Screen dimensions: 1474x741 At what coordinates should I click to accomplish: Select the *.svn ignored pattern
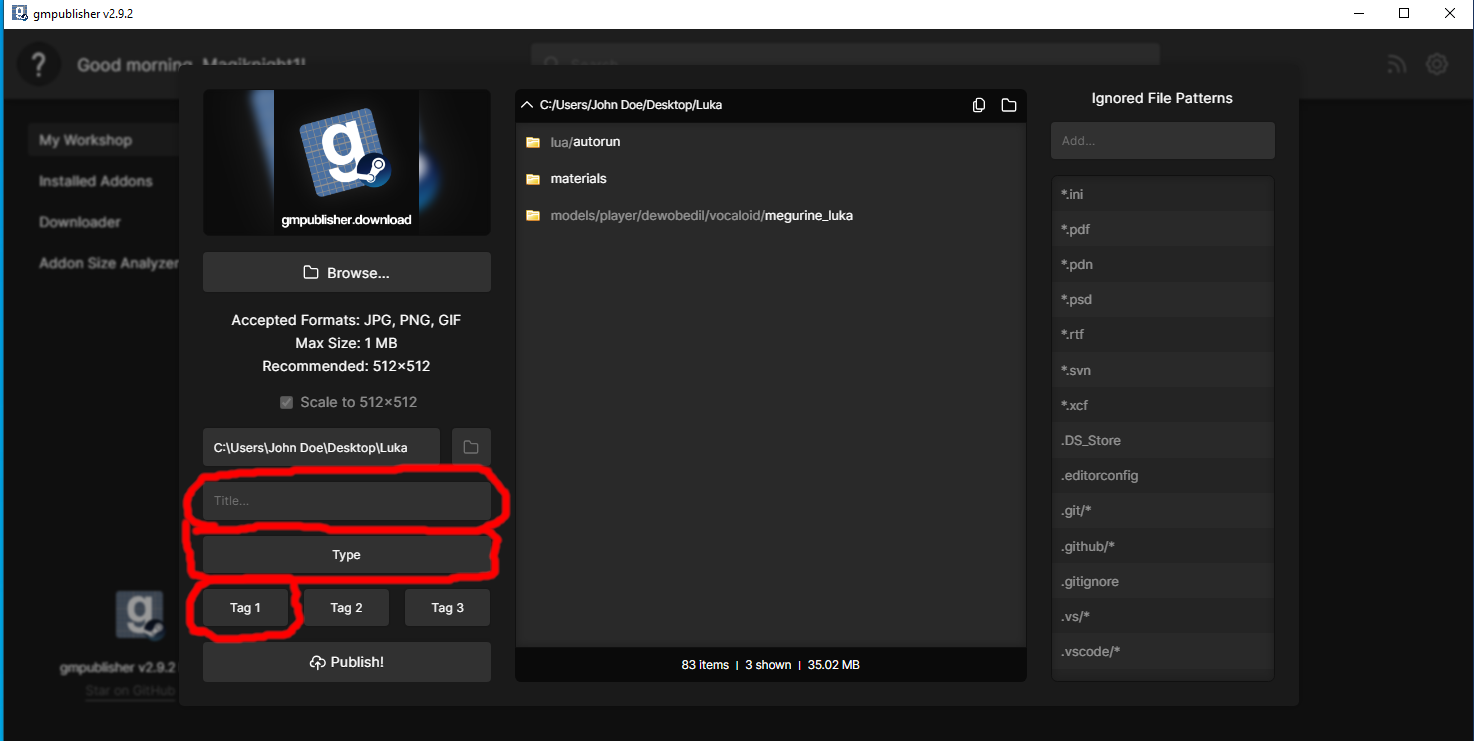(x=1163, y=370)
